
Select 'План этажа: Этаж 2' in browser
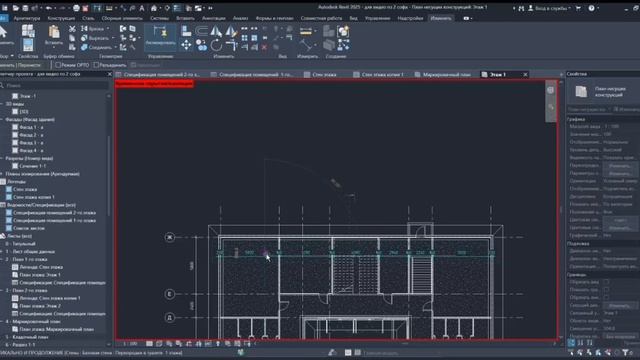[40, 306]
